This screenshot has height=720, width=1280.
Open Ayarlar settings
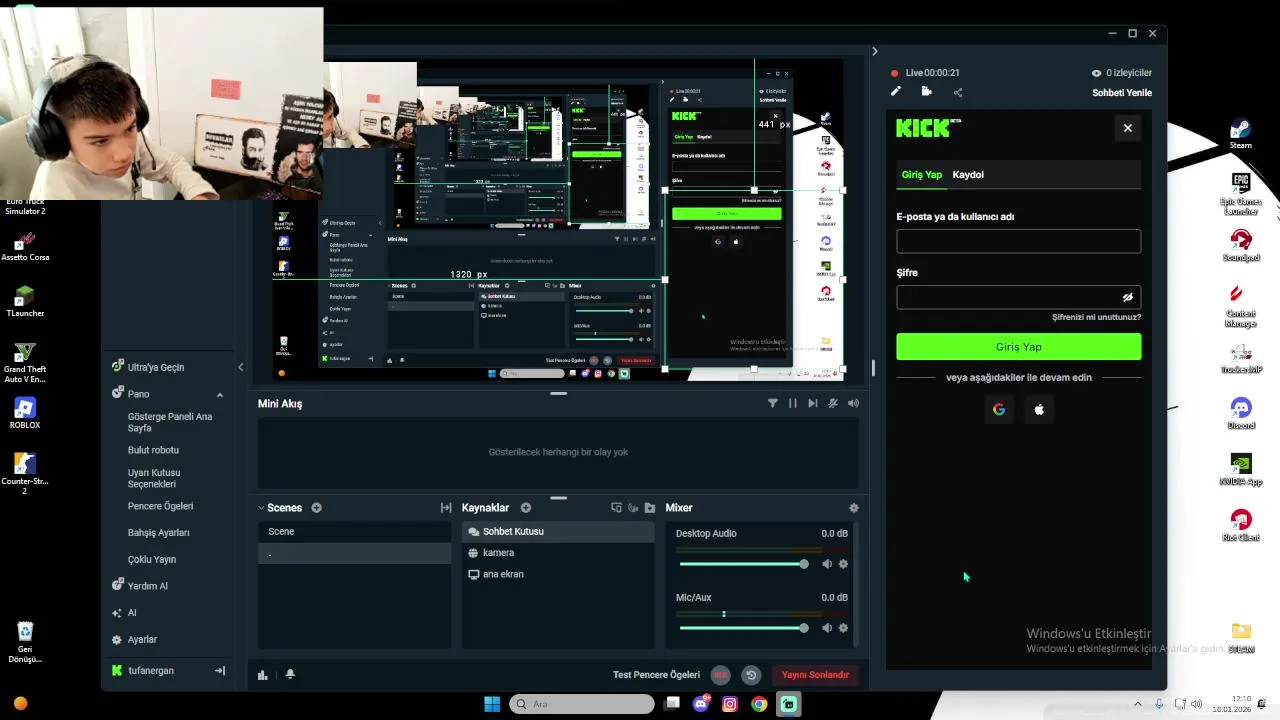pyautogui.click(x=142, y=639)
